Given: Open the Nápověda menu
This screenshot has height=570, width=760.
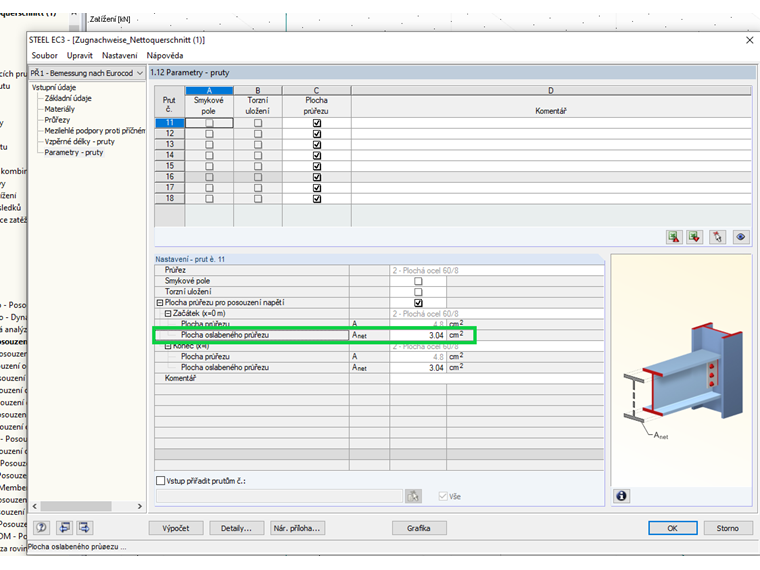Looking at the screenshot, I should [165, 56].
